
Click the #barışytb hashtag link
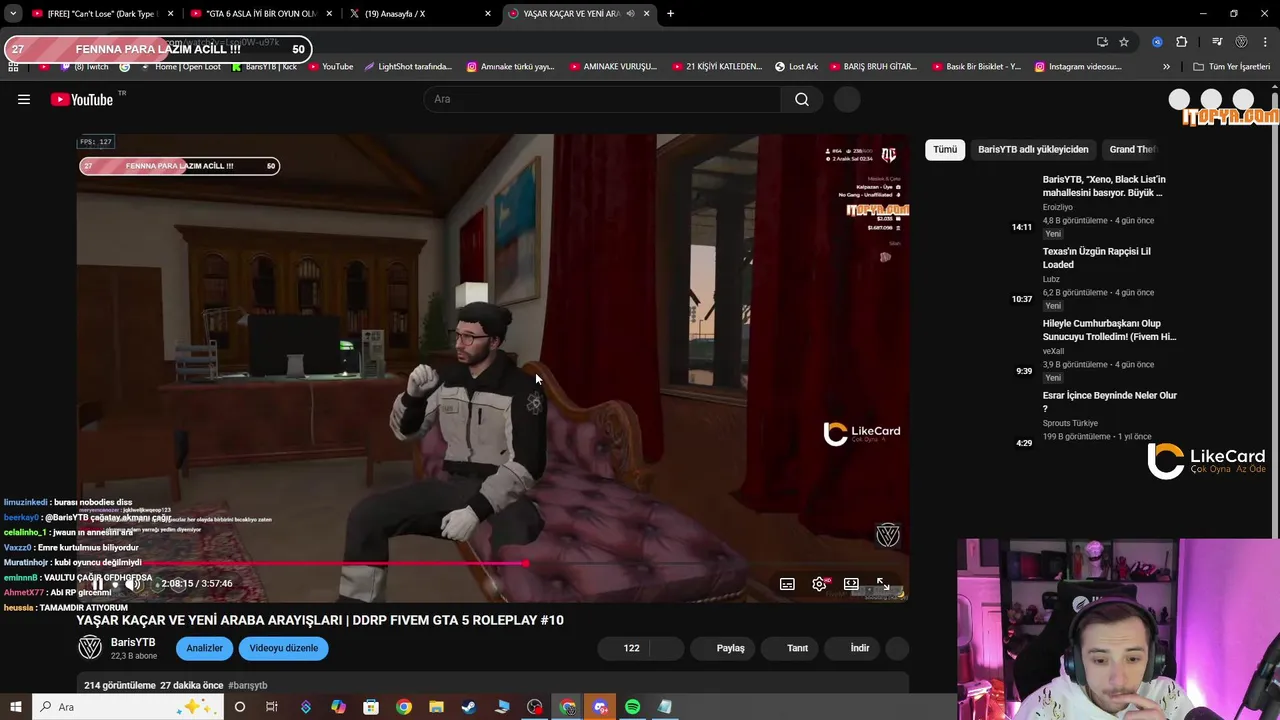[247, 685]
